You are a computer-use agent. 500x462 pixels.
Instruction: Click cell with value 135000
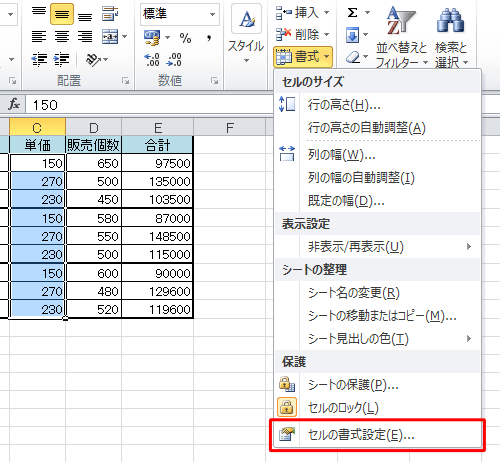coord(158,181)
